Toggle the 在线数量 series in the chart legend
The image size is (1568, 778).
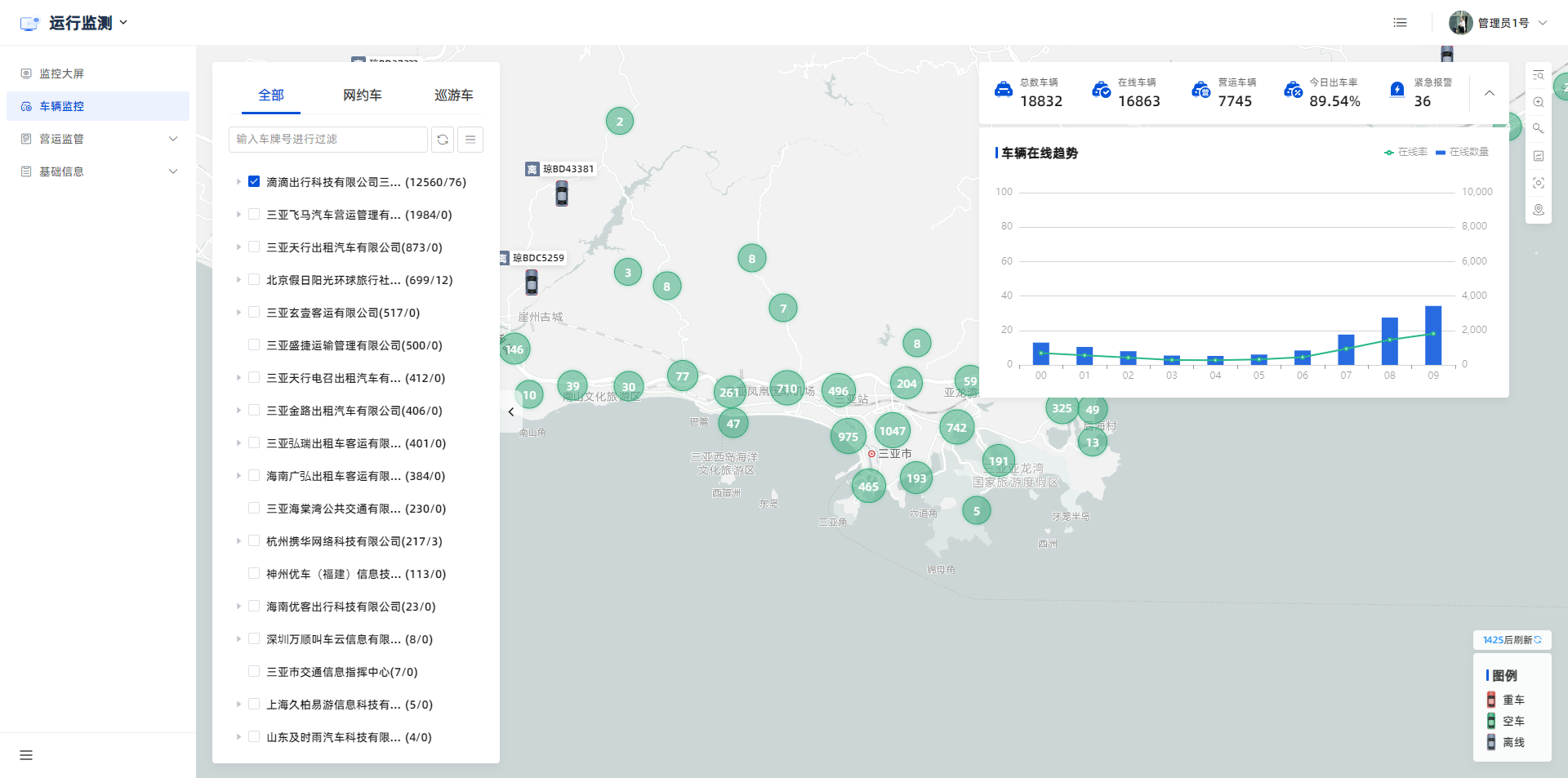click(x=1462, y=152)
